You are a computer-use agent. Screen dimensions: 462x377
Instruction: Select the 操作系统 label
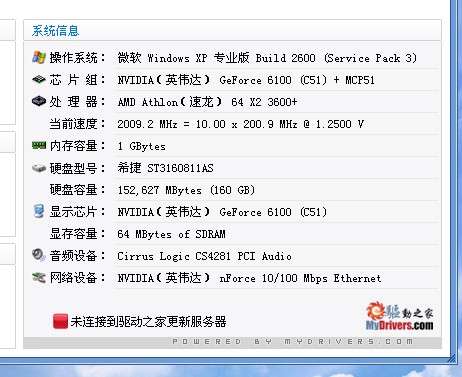click(77, 58)
